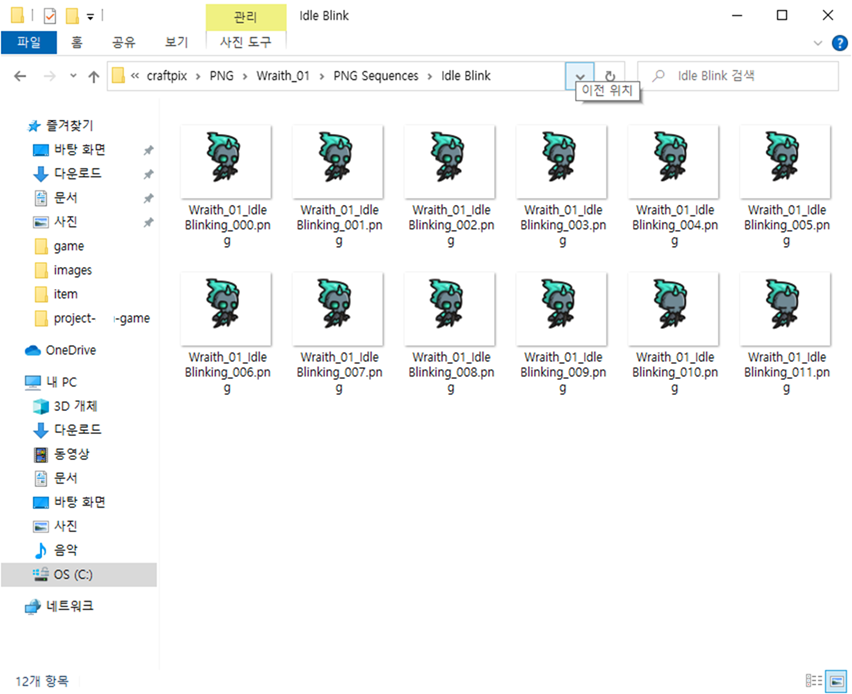Open the 파일 menu tab
The image size is (852, 694).
pos(29,42)
